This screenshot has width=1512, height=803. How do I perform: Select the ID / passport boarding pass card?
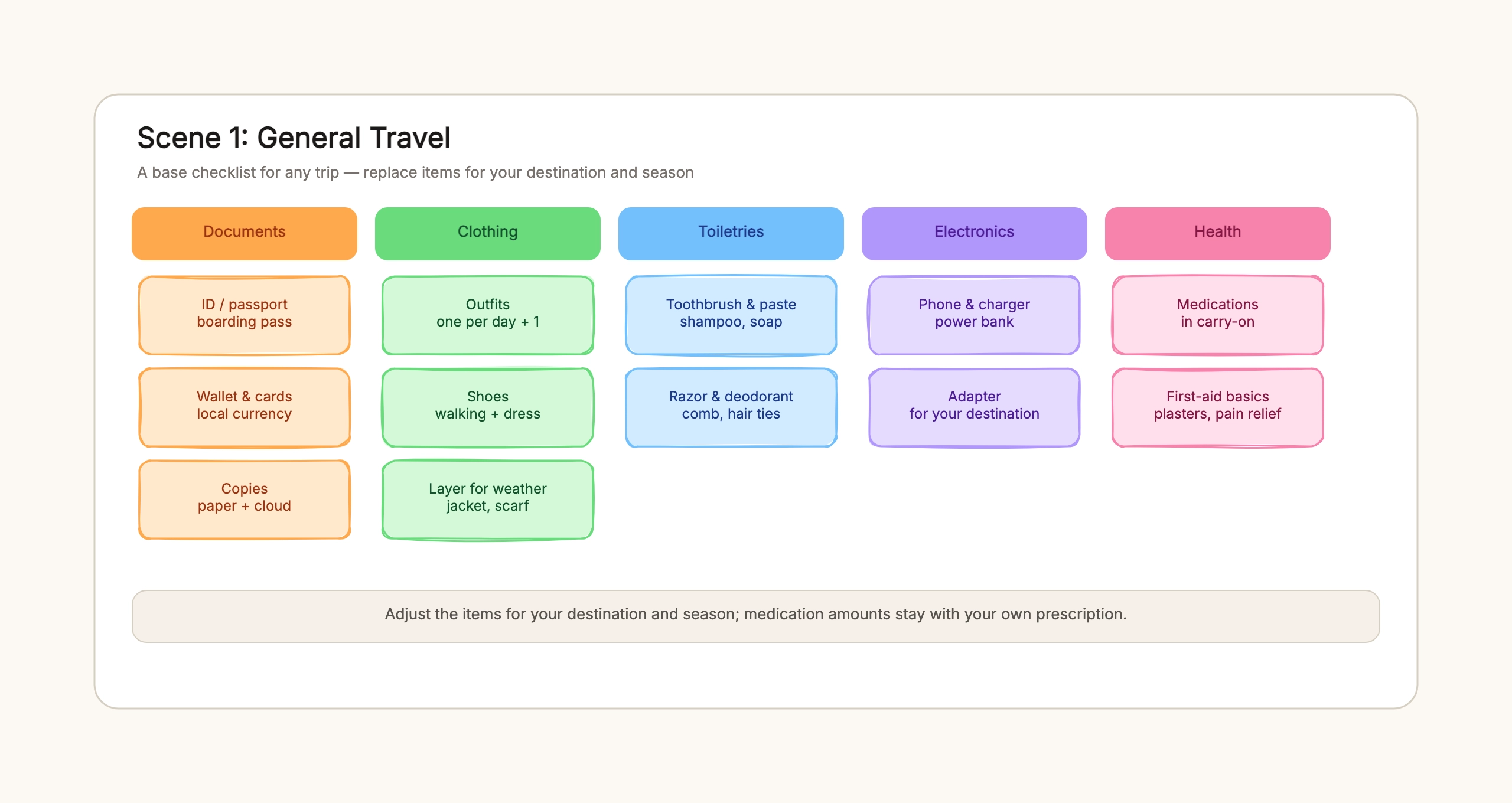tap(245, 315)
